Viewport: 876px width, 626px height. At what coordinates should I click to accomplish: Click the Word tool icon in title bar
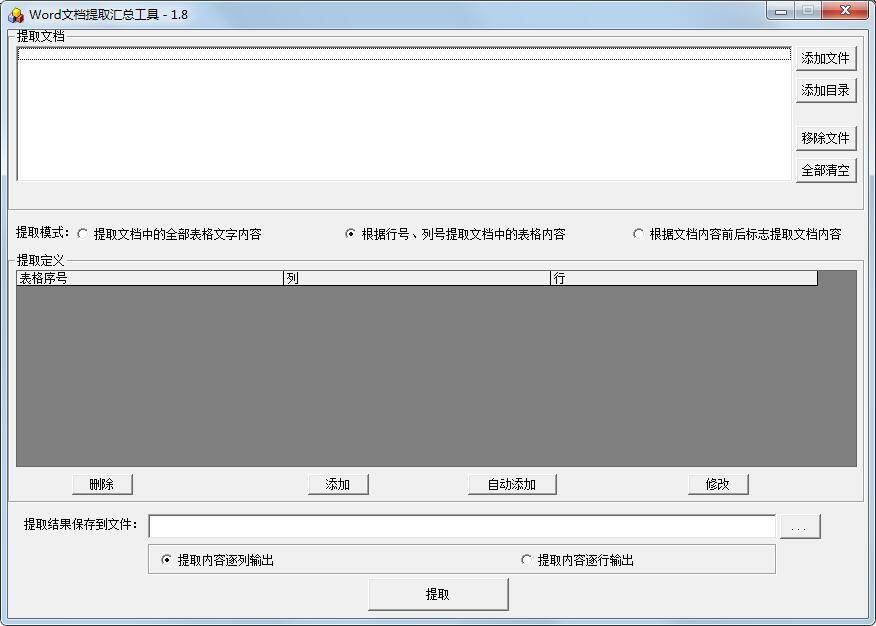[x=14, y=12]
